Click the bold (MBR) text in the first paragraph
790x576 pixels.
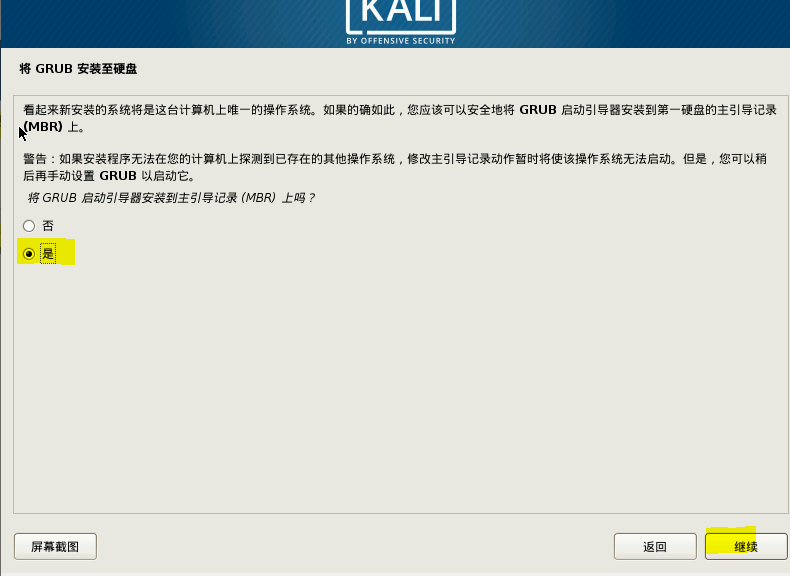(x=43, y=126)
